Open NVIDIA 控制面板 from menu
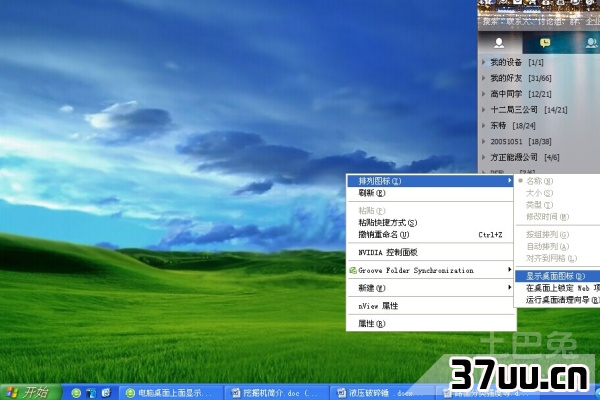Viewport: 600px width, 400px height. pos(430,252)
